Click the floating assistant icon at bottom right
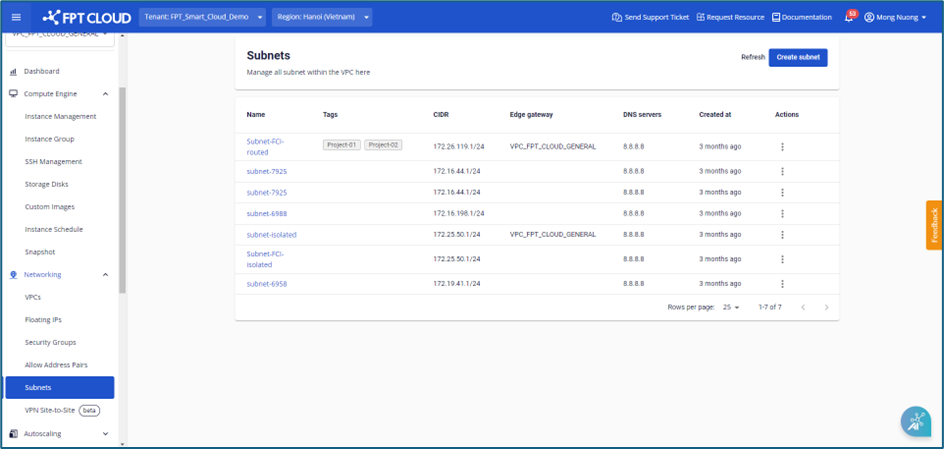Screen dimensions: 944x449 click(915, 422)
